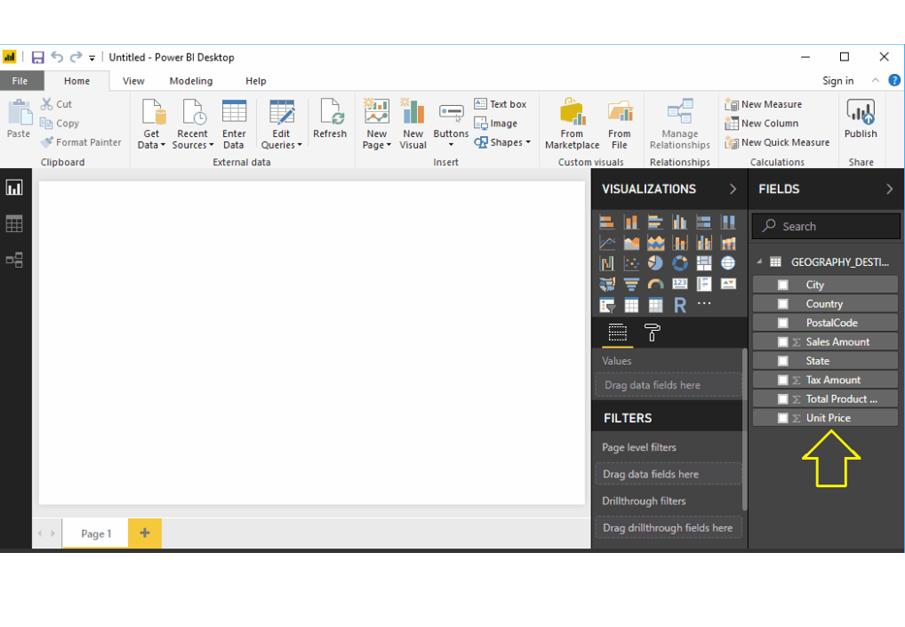Select the funnel chart visualization
The height and width of the screenshot is (627, 905).
pos(631,284)
